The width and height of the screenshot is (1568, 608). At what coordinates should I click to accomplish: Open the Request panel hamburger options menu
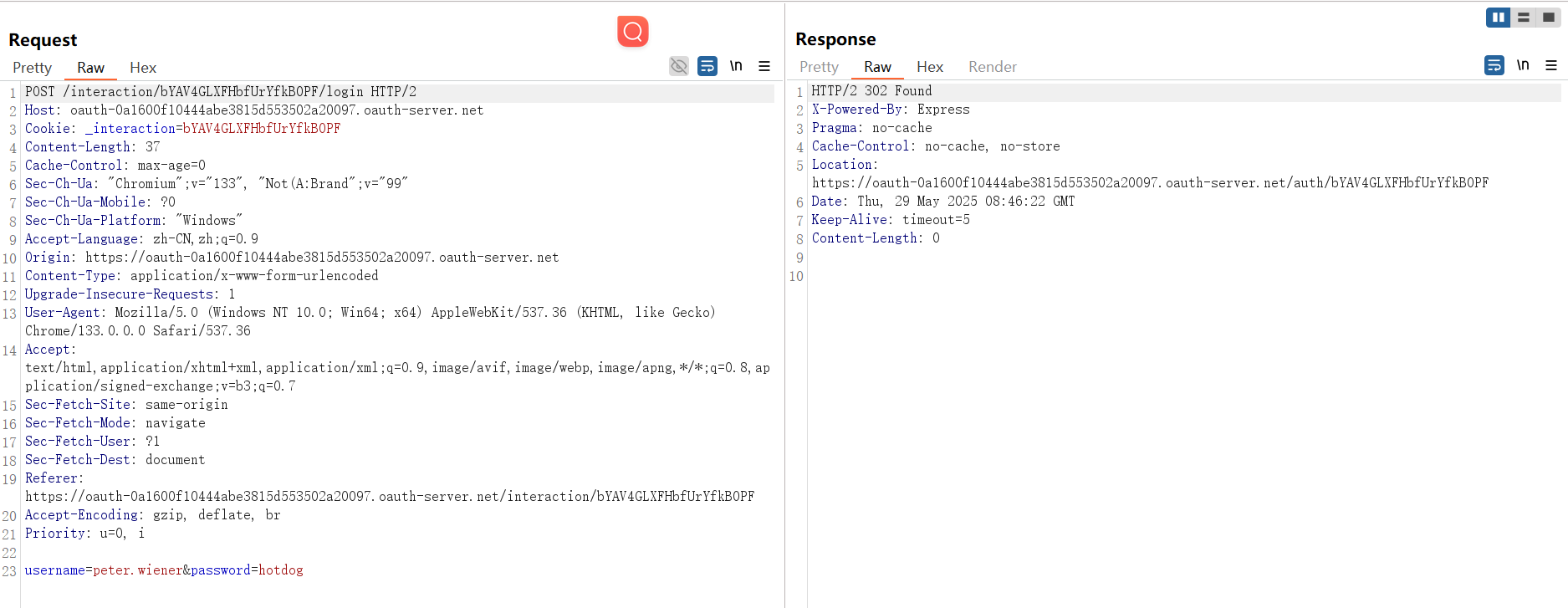pyautogui.click(x=764, y=66)
